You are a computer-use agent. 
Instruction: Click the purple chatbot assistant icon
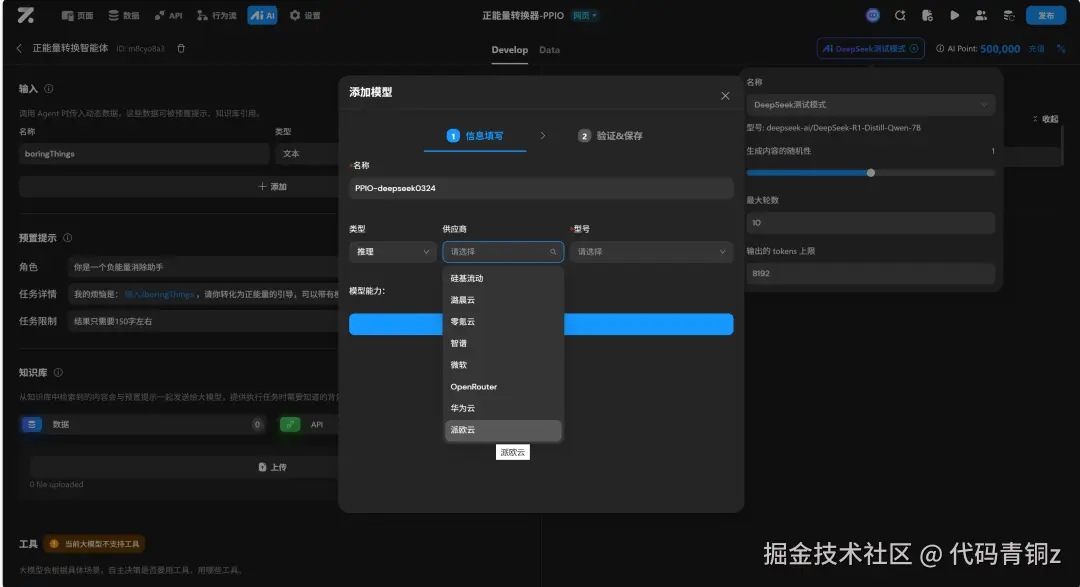(873, 15)
